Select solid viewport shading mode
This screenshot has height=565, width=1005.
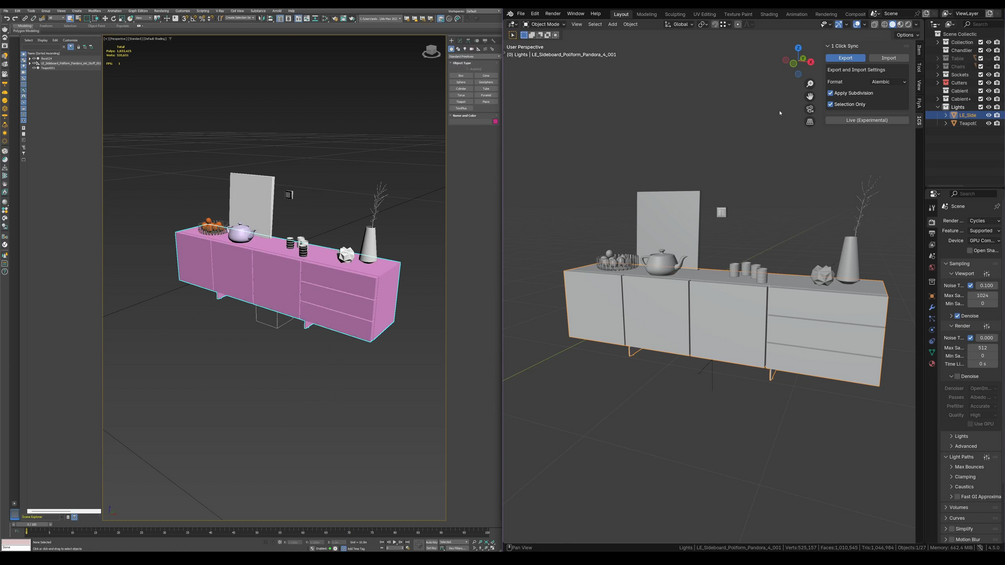[892, 24]
